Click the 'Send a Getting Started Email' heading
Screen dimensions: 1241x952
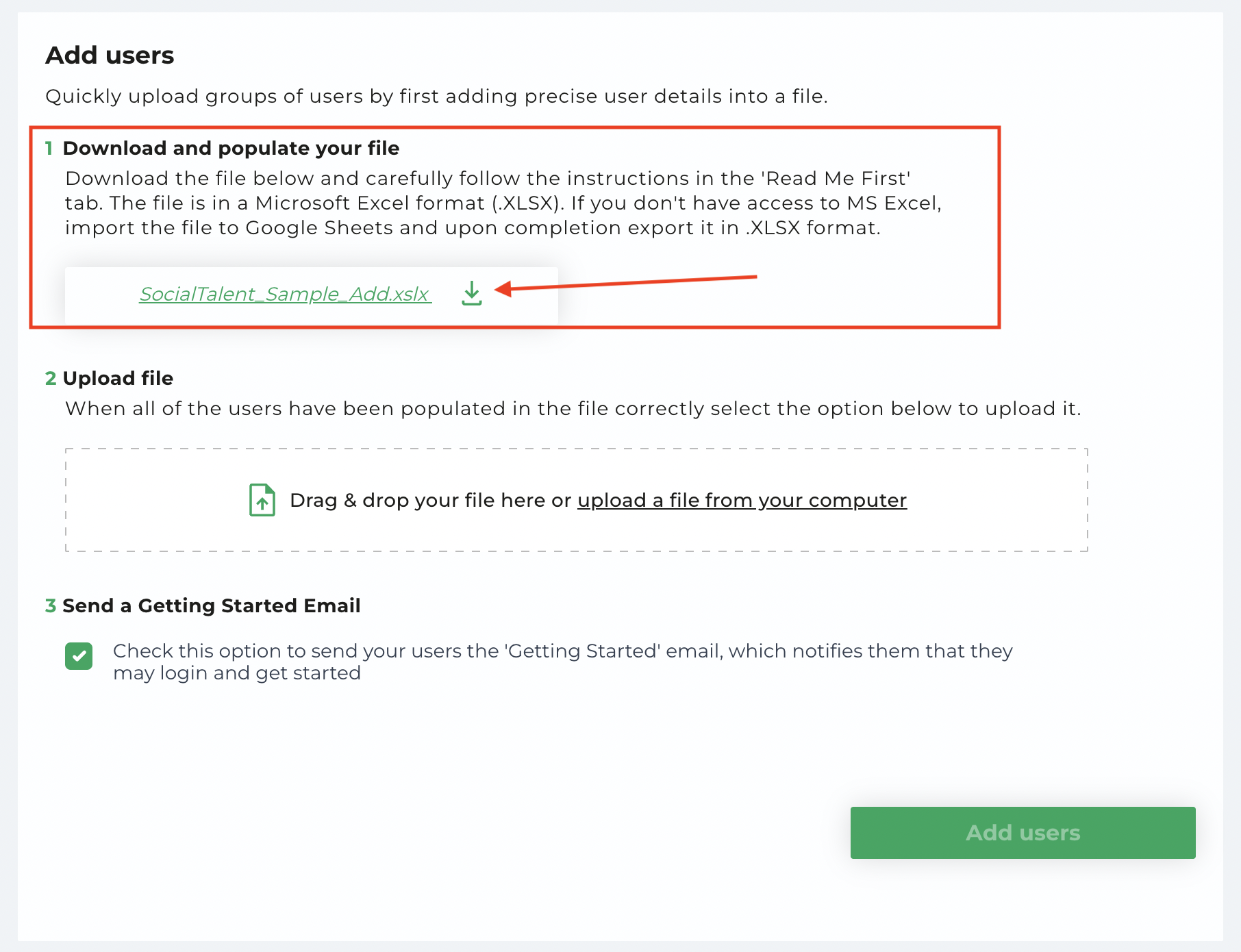pos(212,605)
